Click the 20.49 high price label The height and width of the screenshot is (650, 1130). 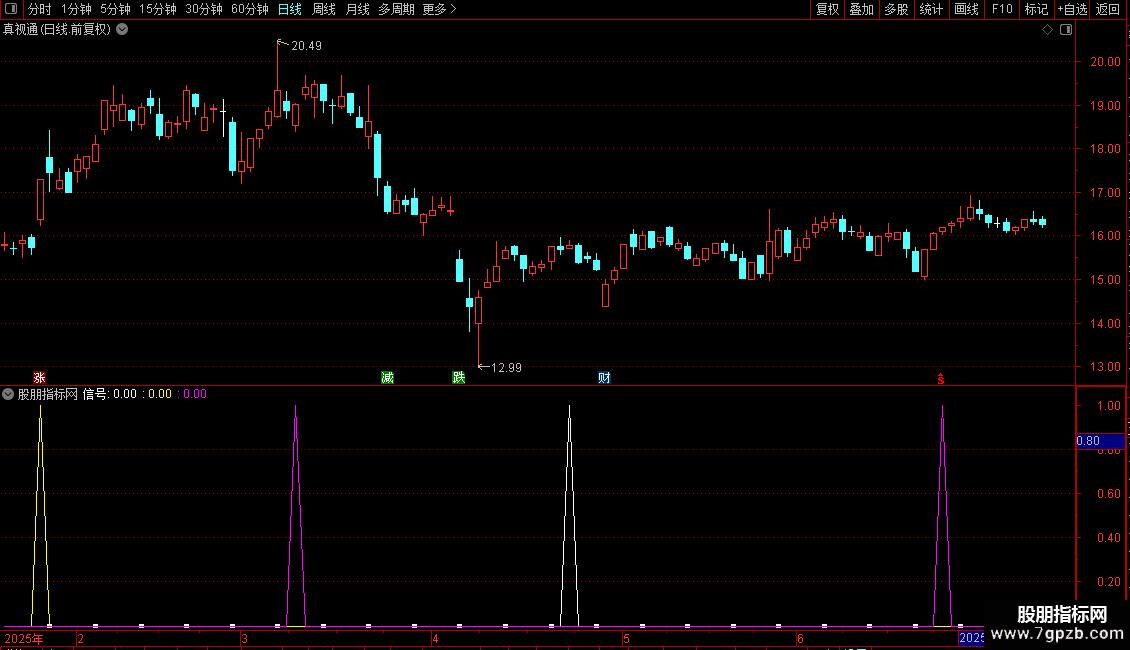point(306,46)
